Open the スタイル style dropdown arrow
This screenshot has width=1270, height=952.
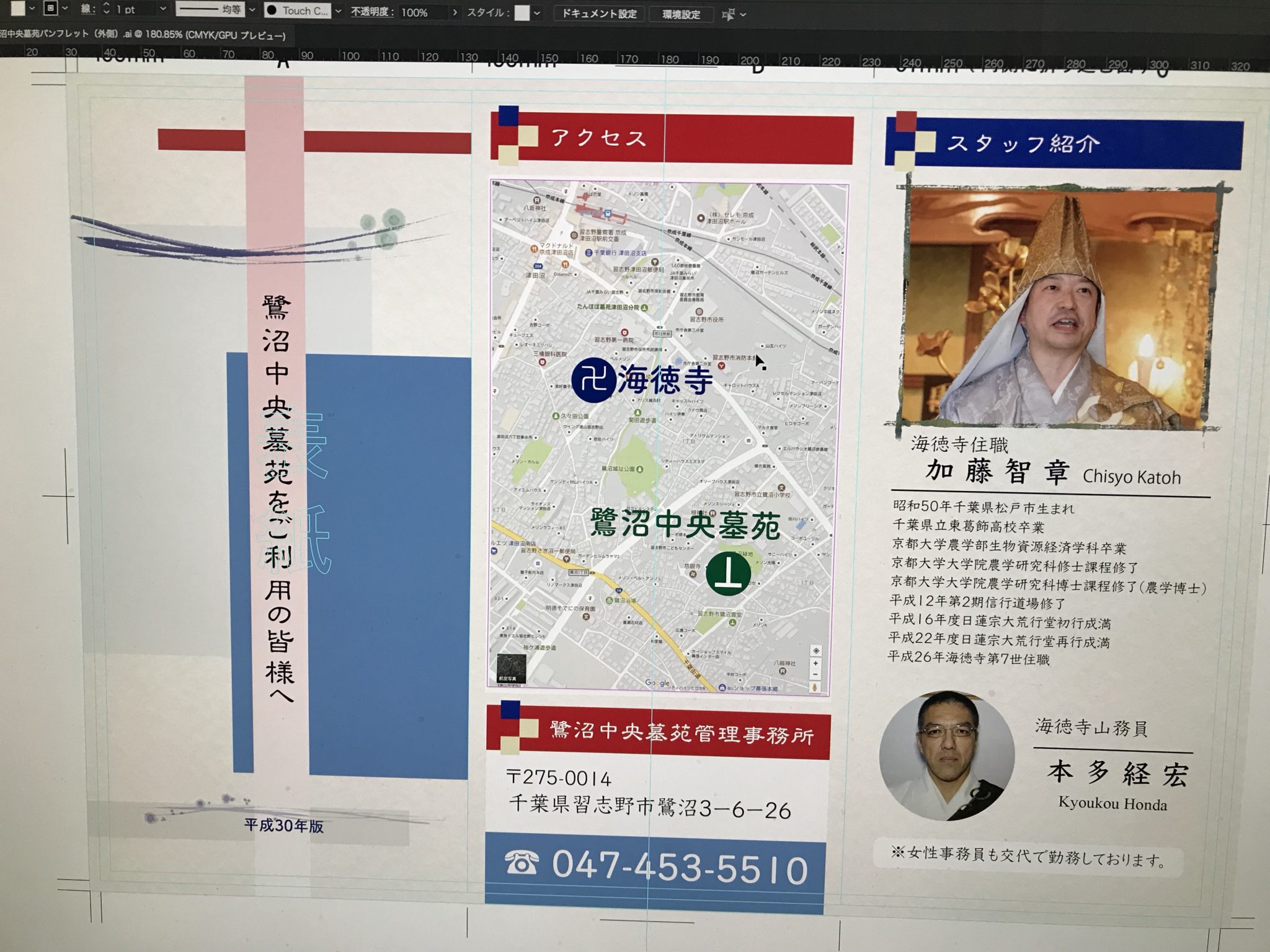click(x=537, y=13)
